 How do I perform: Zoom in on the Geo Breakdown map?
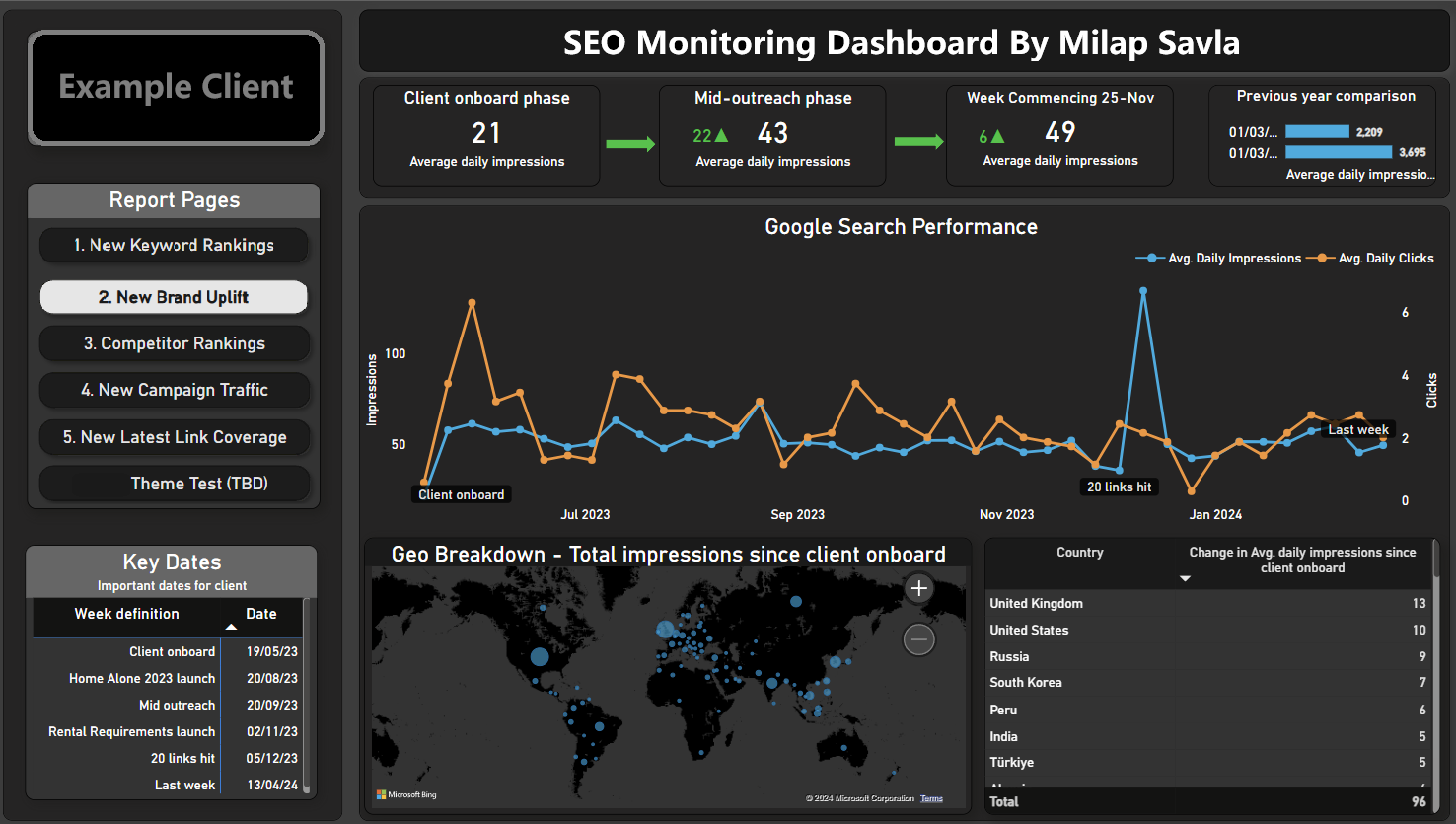(x=918, y=589)
